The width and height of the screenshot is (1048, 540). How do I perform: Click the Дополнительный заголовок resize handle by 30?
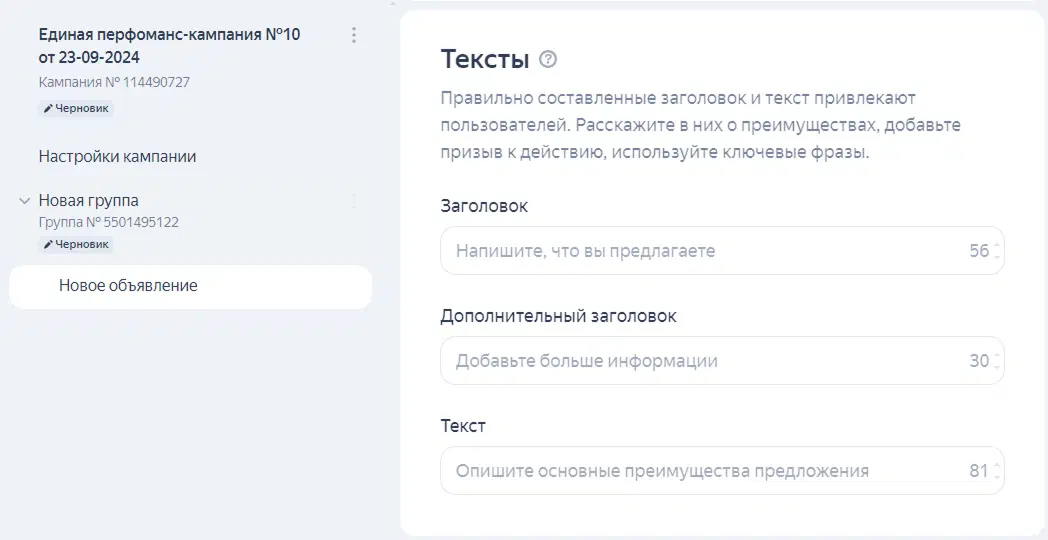tap(997, 361)
